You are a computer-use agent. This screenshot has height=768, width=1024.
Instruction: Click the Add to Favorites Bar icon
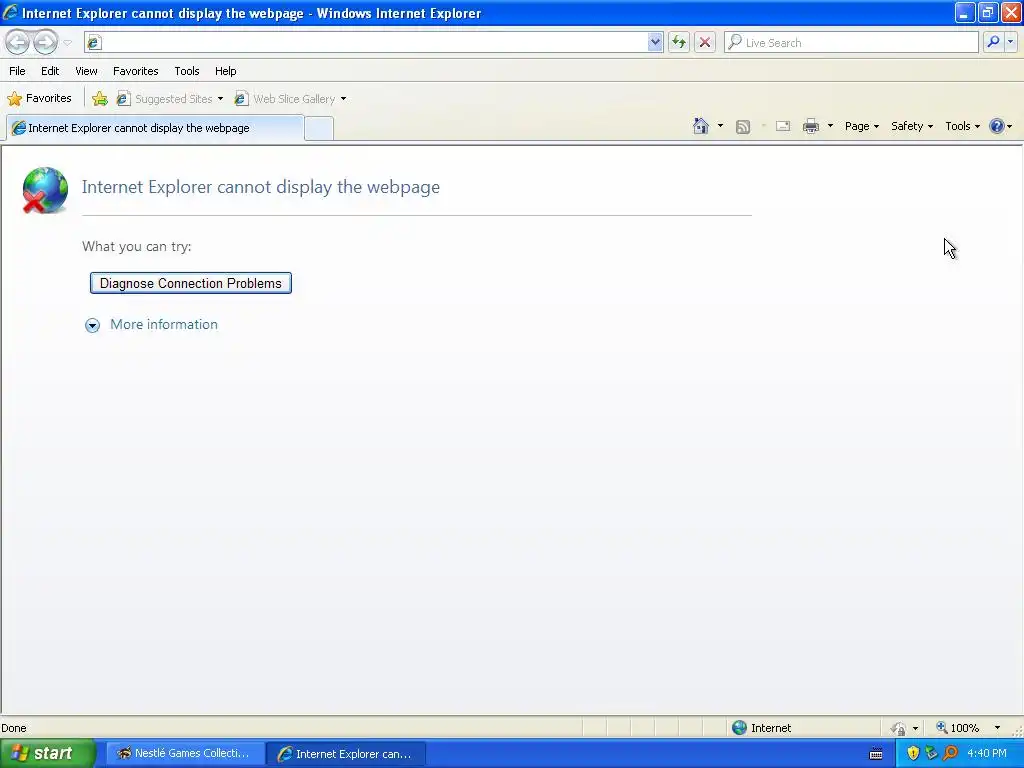100,99
